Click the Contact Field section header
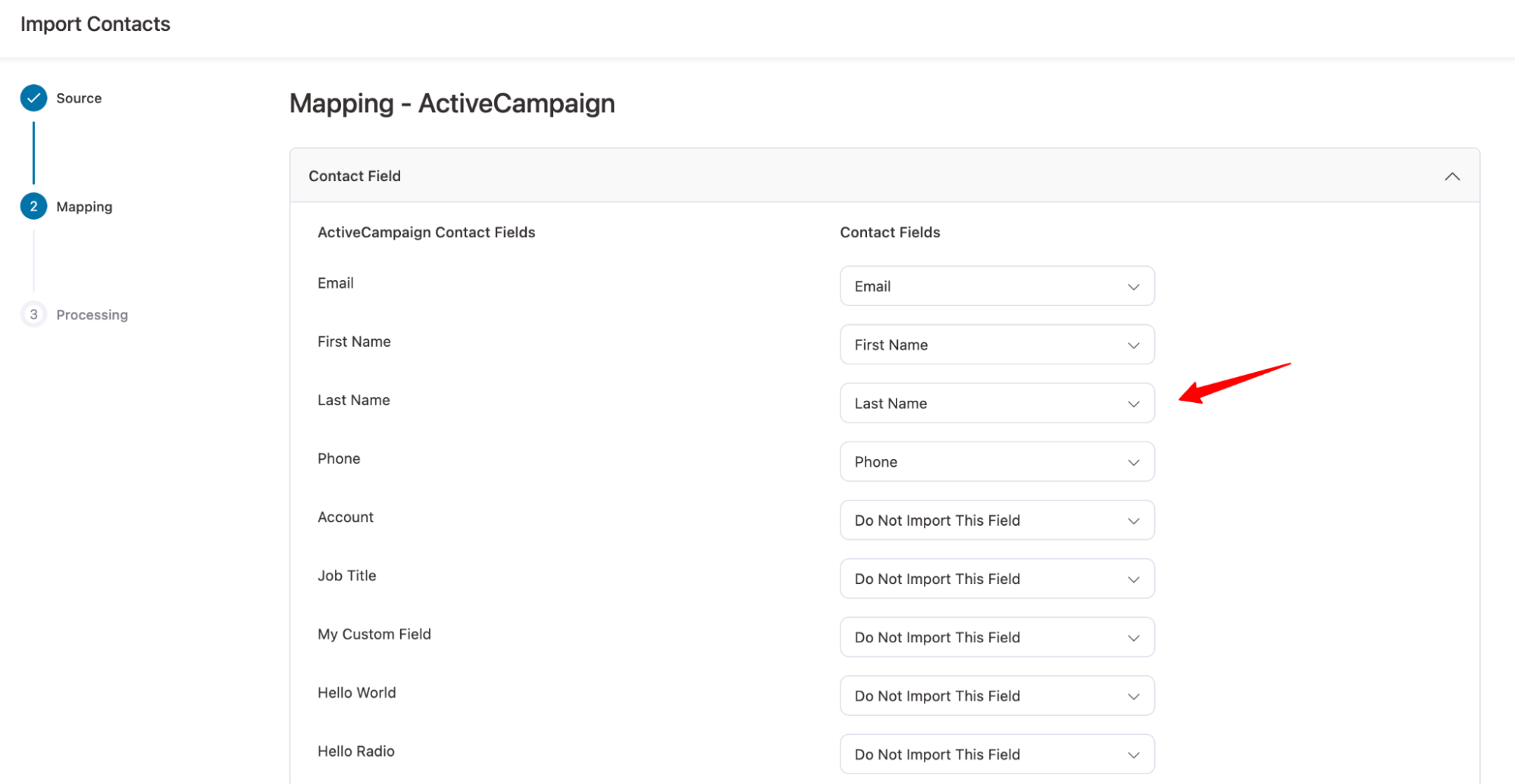1515x784 pixels. (355, 176)
